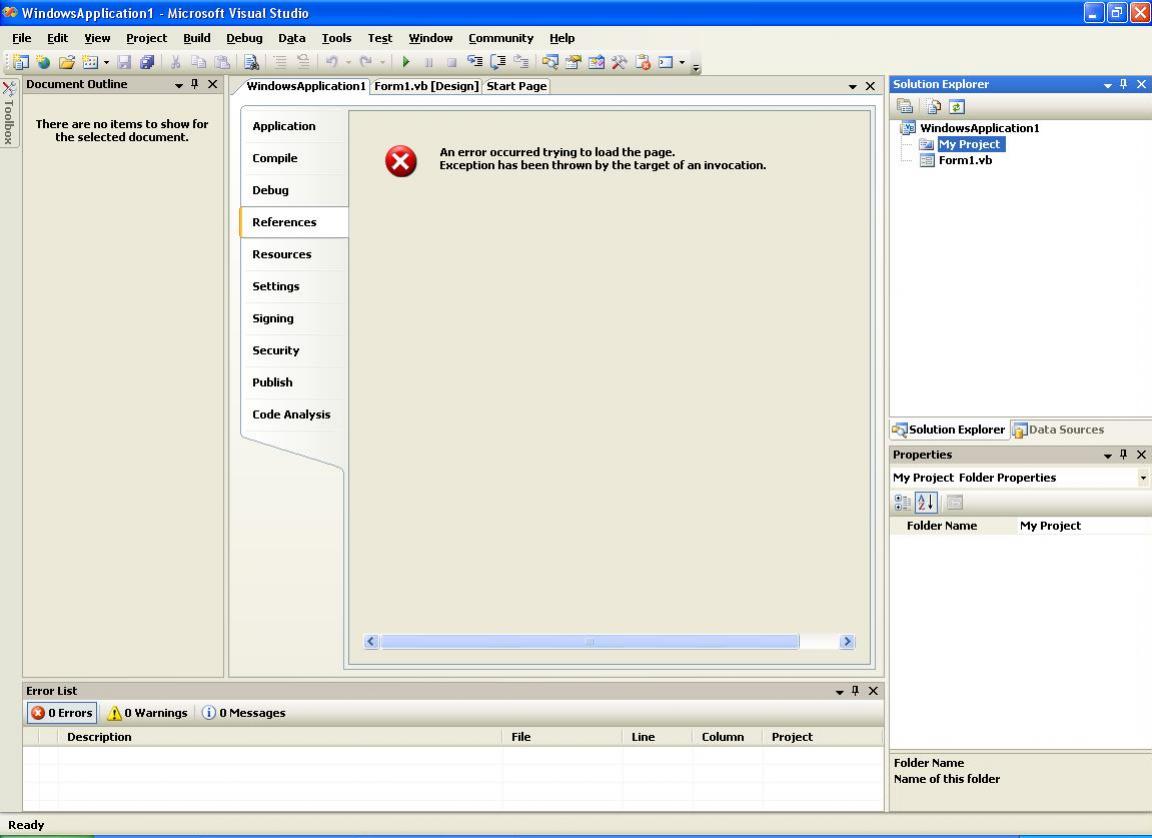Open Toolbar Options dropdown at toolbar end

[x=696, y=68]
